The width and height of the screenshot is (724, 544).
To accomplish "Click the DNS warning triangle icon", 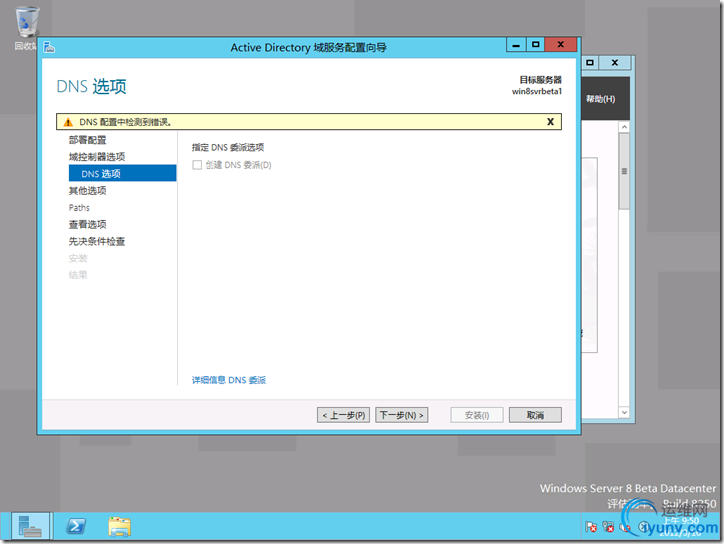I will click(x=68, y=122).
